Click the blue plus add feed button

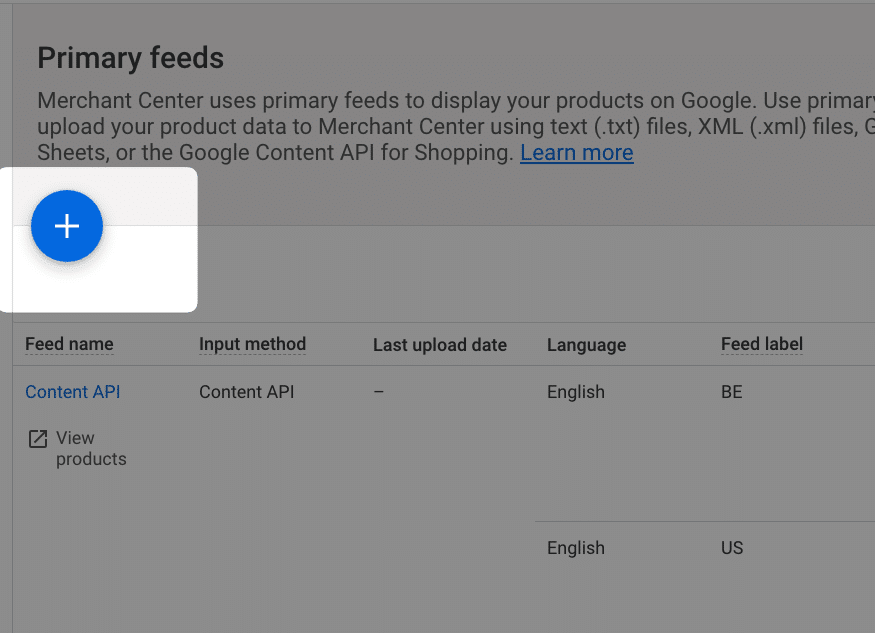67,226
